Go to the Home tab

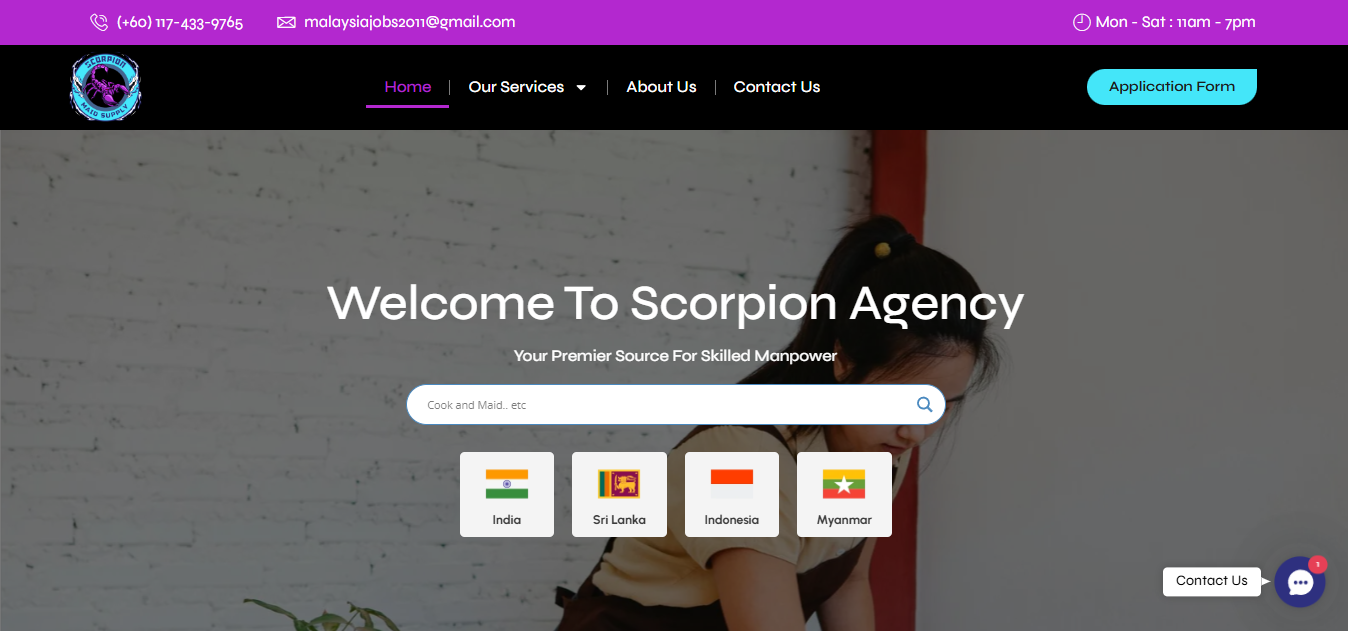pos(408,87)
